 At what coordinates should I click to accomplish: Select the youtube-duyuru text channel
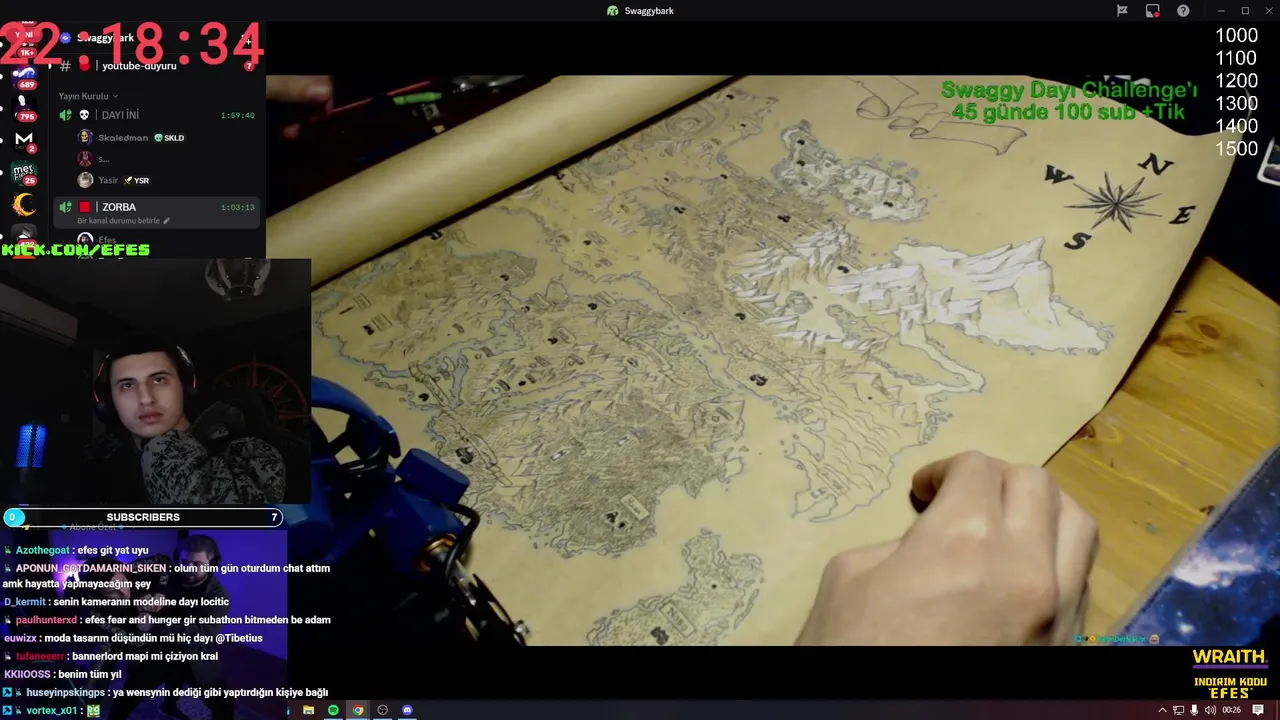coord(139,66)
